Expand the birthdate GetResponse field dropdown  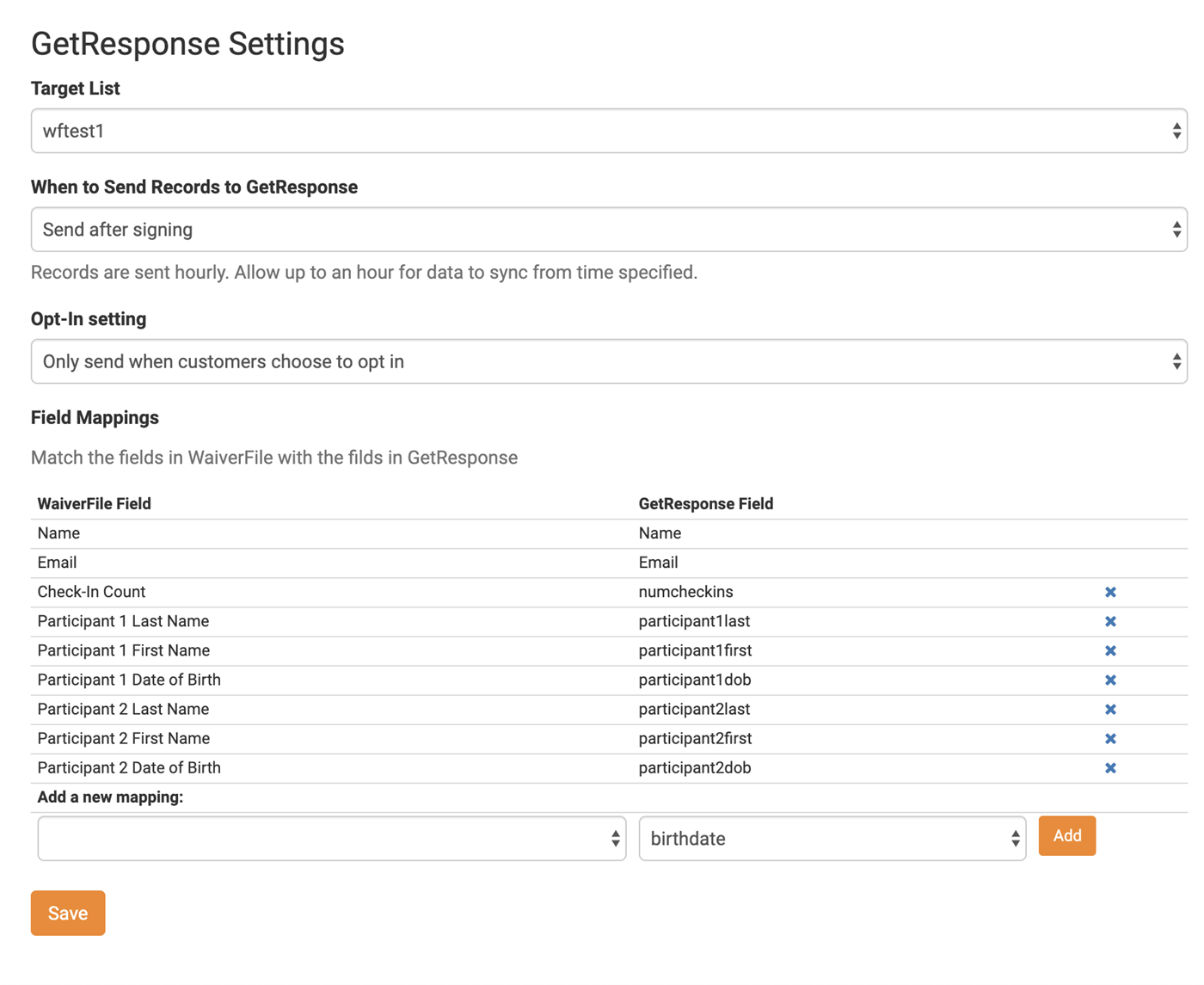(x=832, y=839)
